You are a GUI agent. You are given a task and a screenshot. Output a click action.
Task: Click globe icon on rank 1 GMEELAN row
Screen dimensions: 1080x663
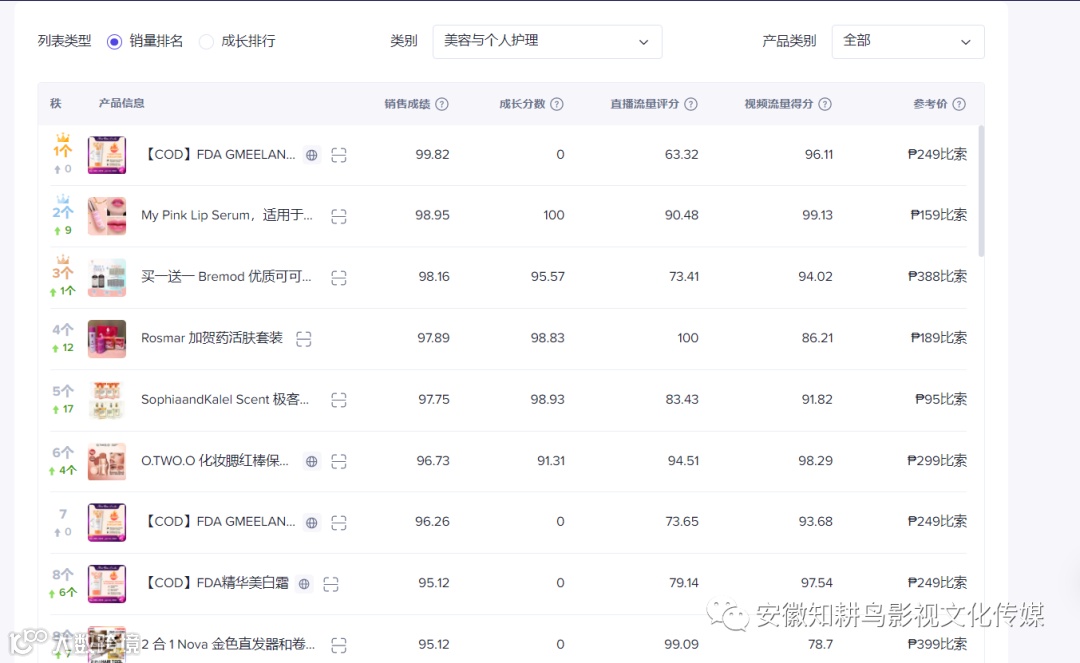point(312,155)
